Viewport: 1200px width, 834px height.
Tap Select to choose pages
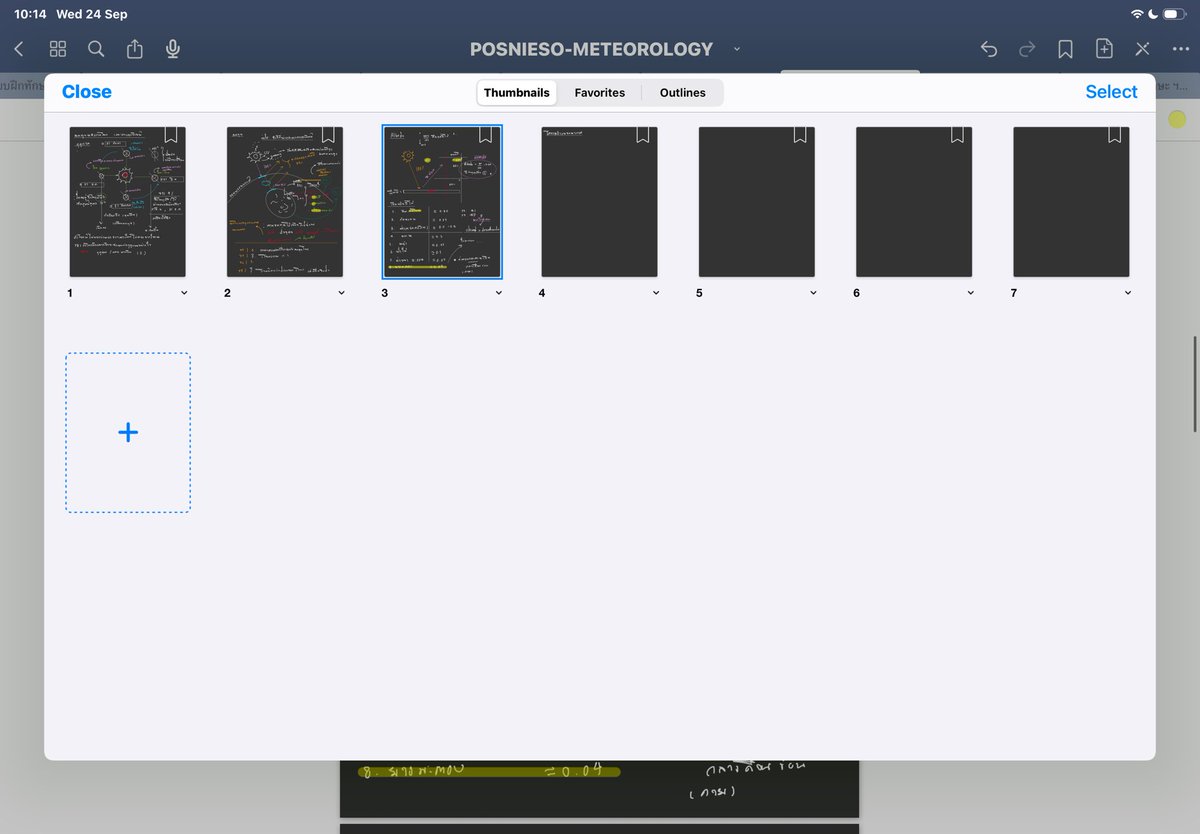[1111, 91]
